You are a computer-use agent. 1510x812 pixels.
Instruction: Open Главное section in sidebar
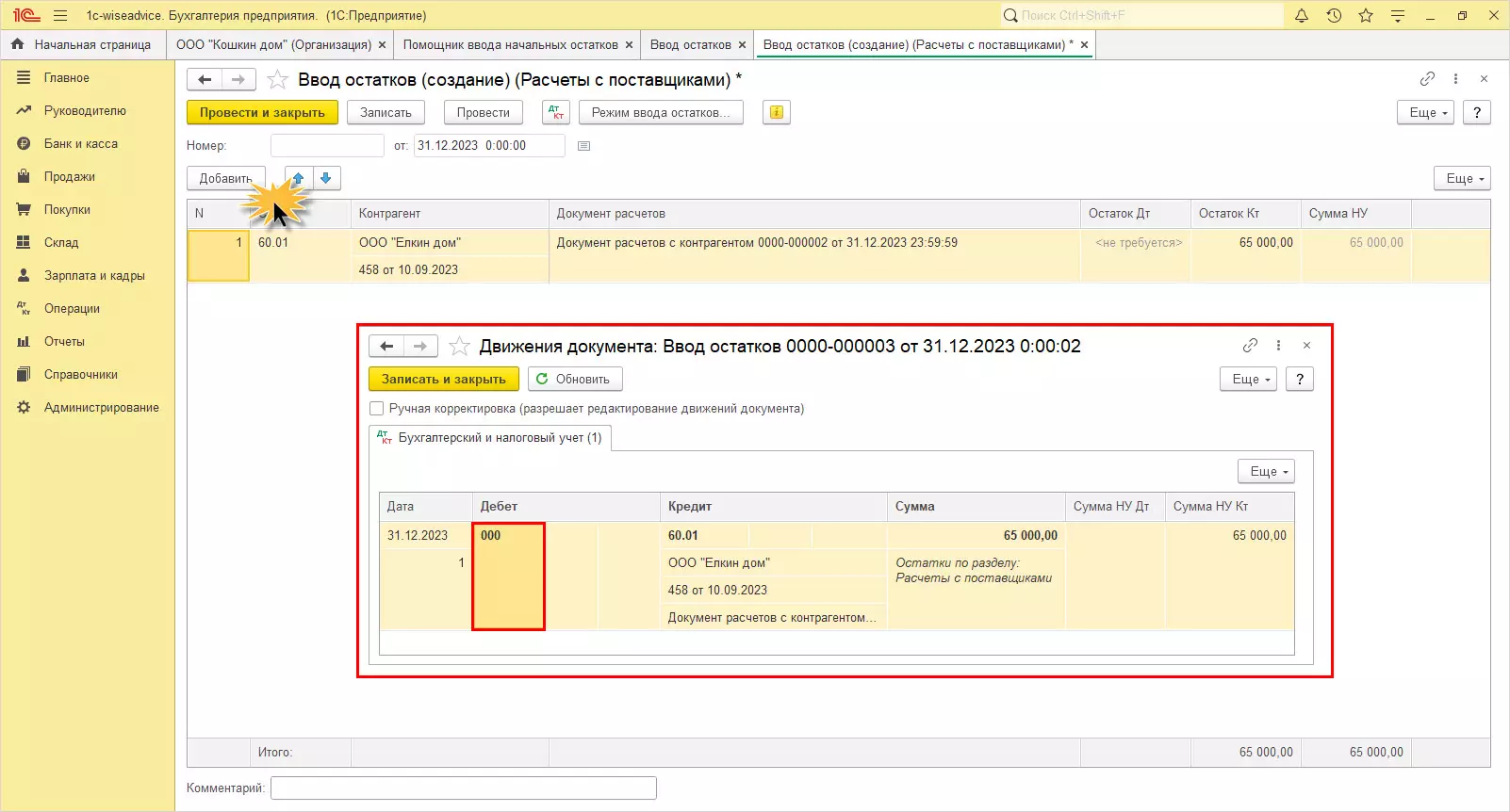pos(66,78)
